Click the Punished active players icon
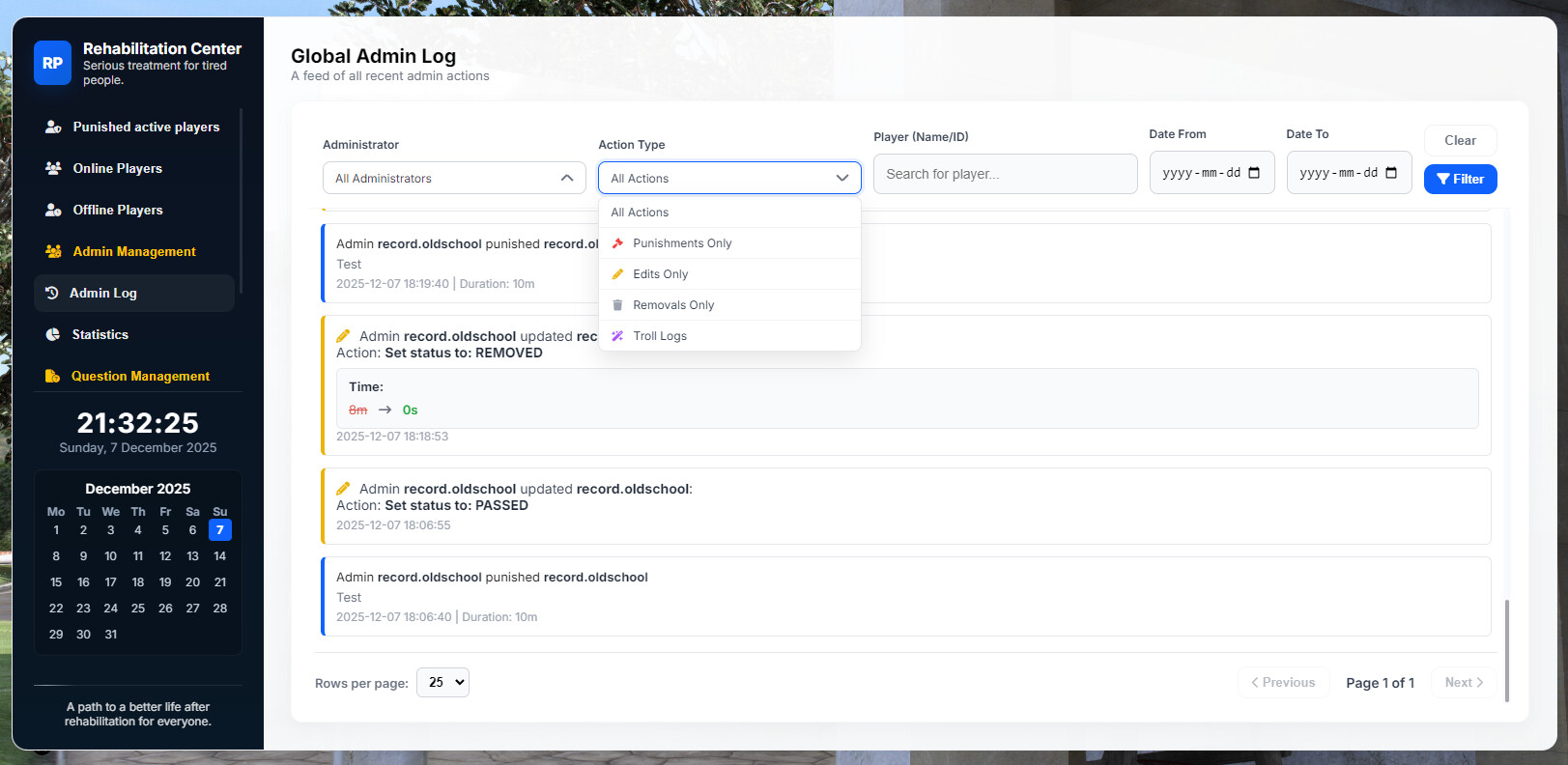1568x765 pixels. tap(54, 127)
